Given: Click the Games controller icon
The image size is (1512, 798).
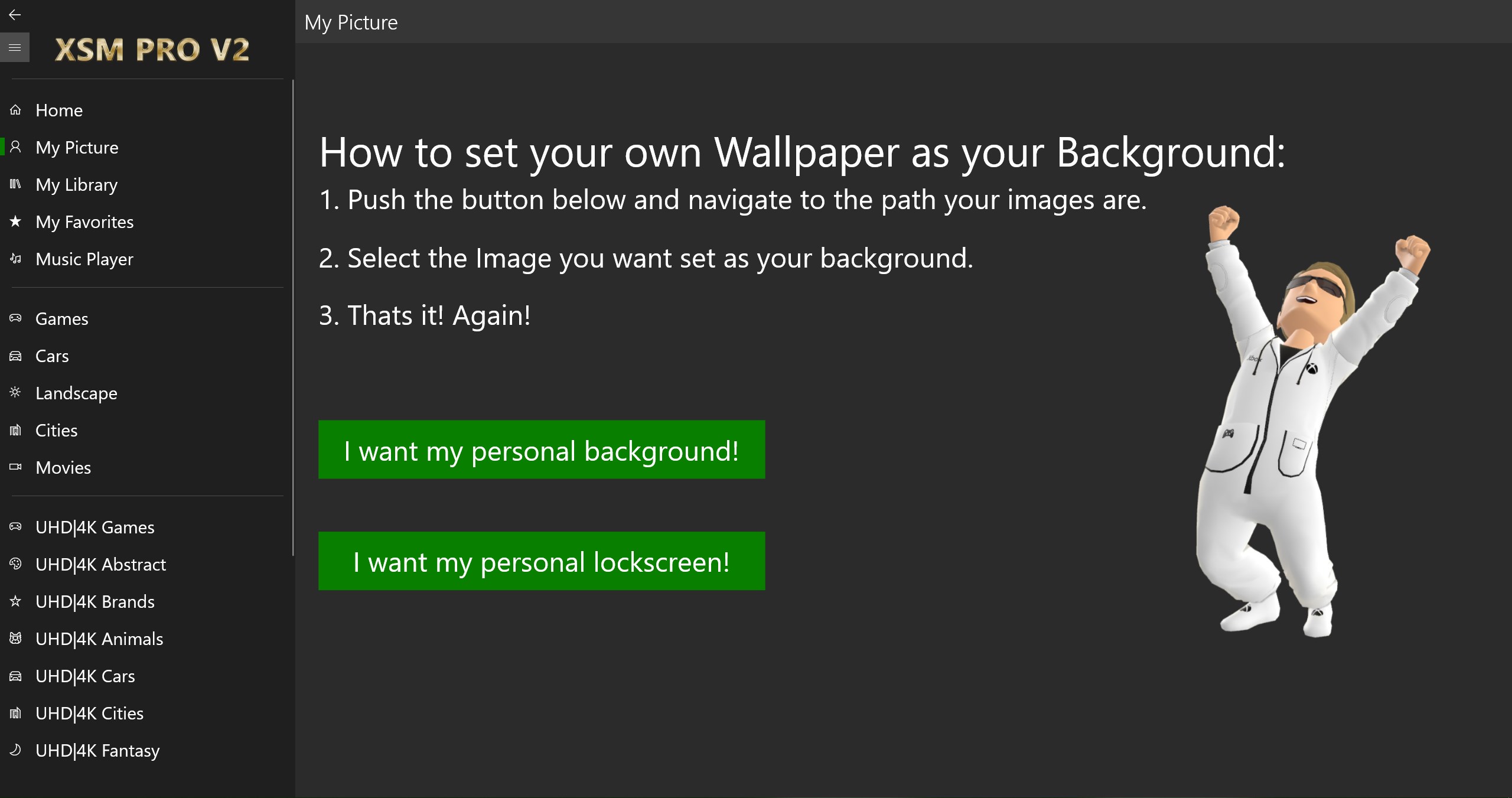Looking at the screenshot, I should click(15, 318).
